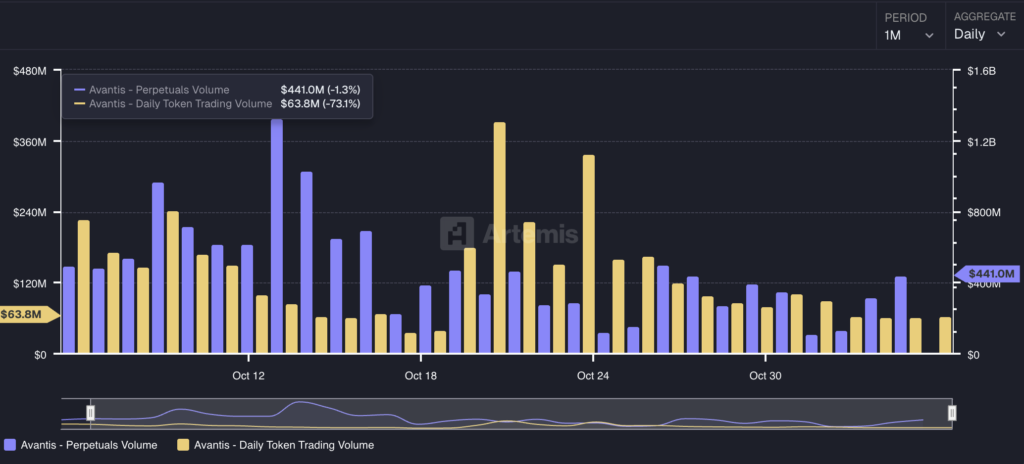Click the tallest purple Perpetuals Volume bar

click(x=277, y=236)
